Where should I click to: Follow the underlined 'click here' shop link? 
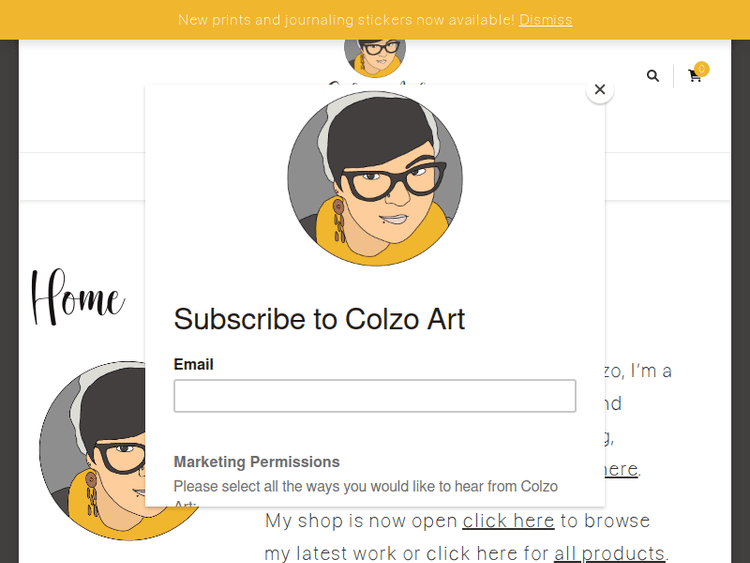(508, 521)
